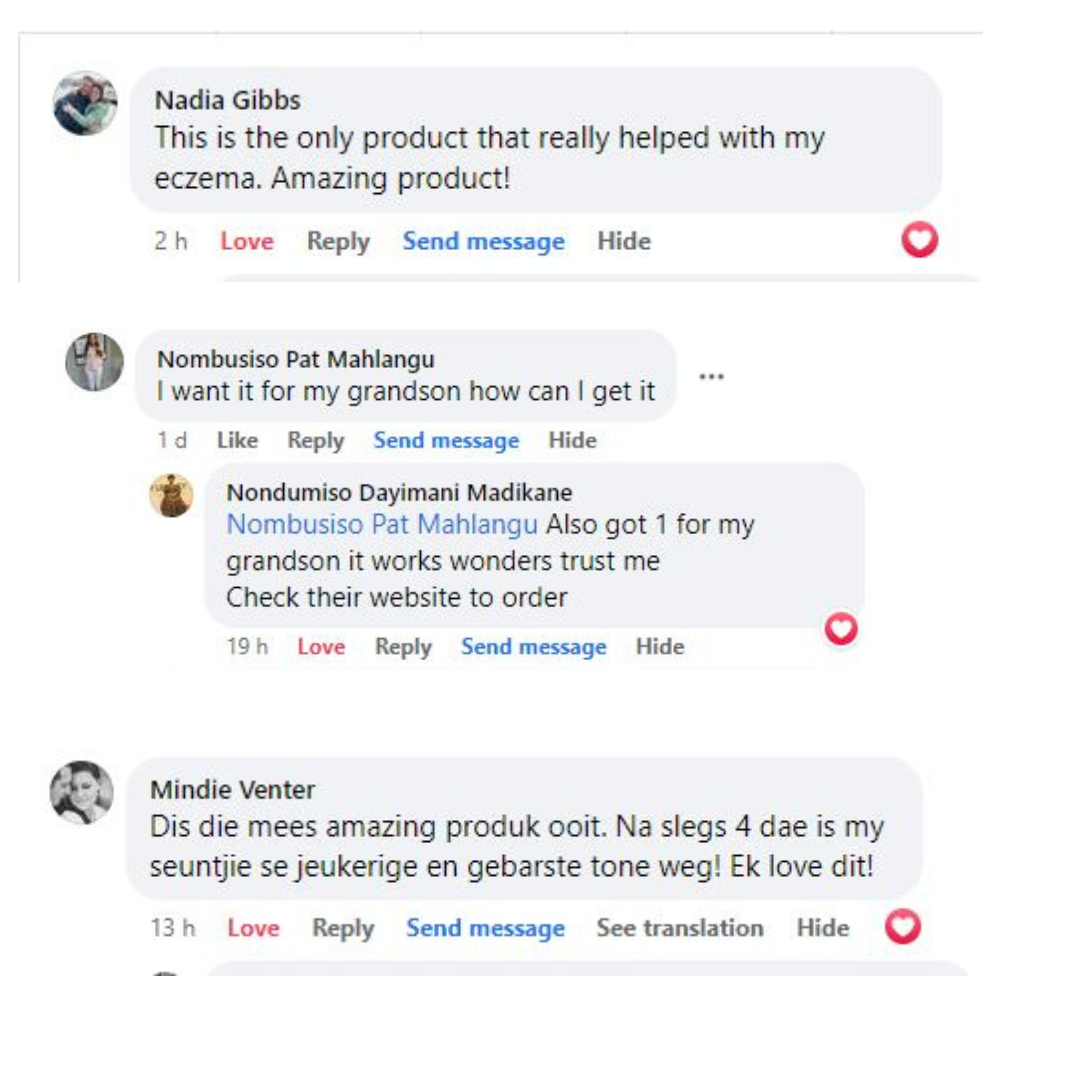Image resolution: width=1080 pixels, height=1080 pixels.
Task: Like Nombusiso Pat Mahlangu's comment
Action: [x=237, y=440]
